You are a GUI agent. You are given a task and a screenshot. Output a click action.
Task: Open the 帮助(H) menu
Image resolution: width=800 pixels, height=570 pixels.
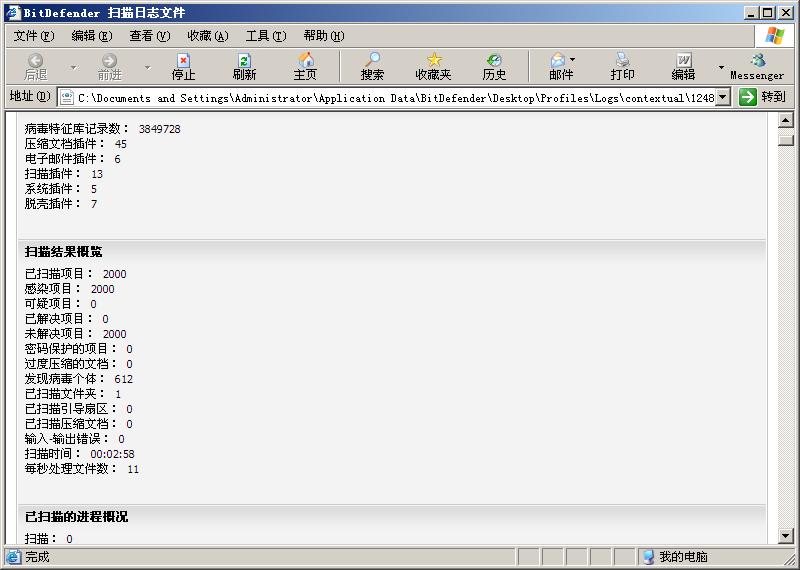[324, 36]
